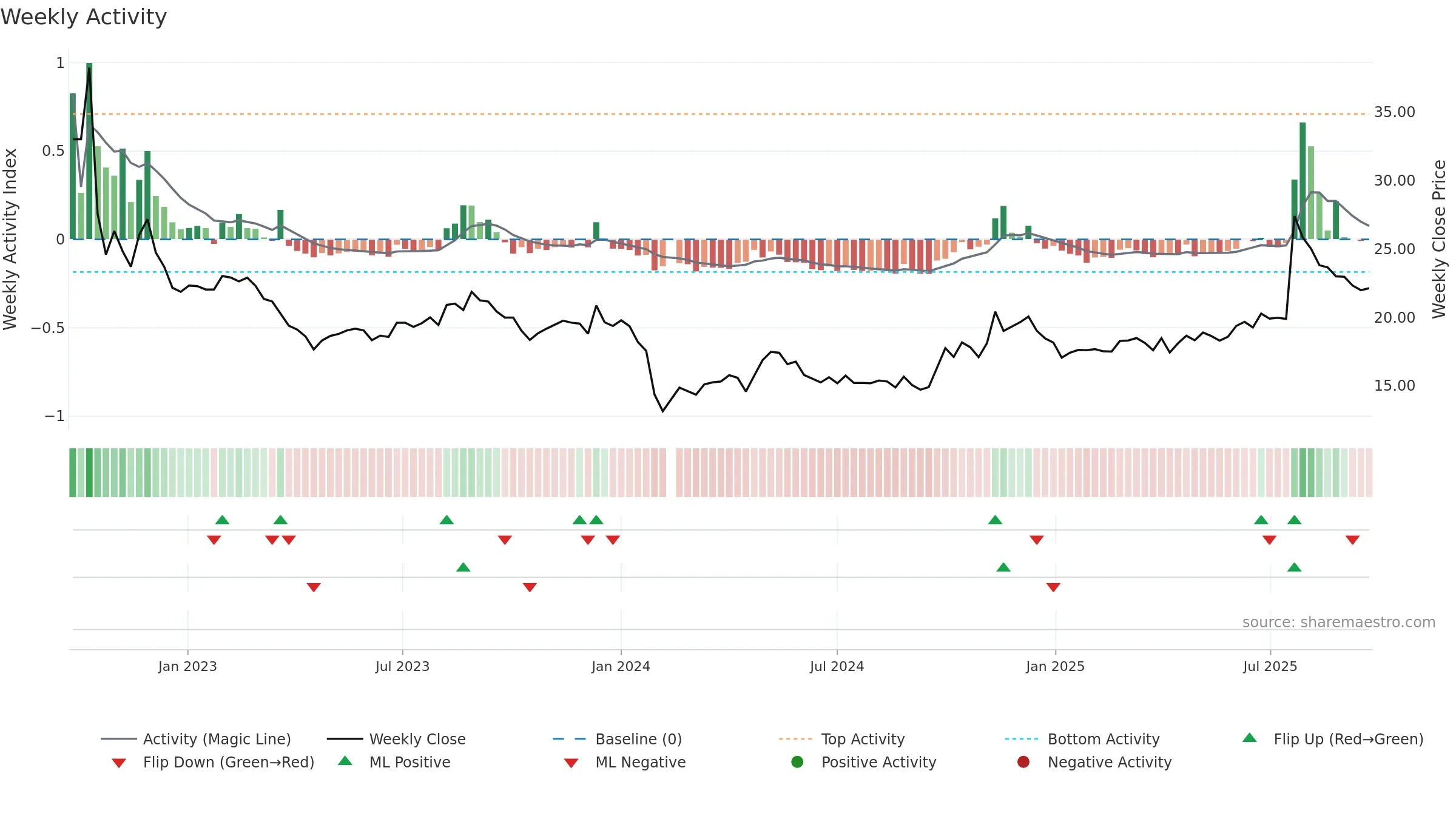Viewport: 1456px width, 819px height.
Task: Select the Top Activity legend label
Action: tap(863, 739)
